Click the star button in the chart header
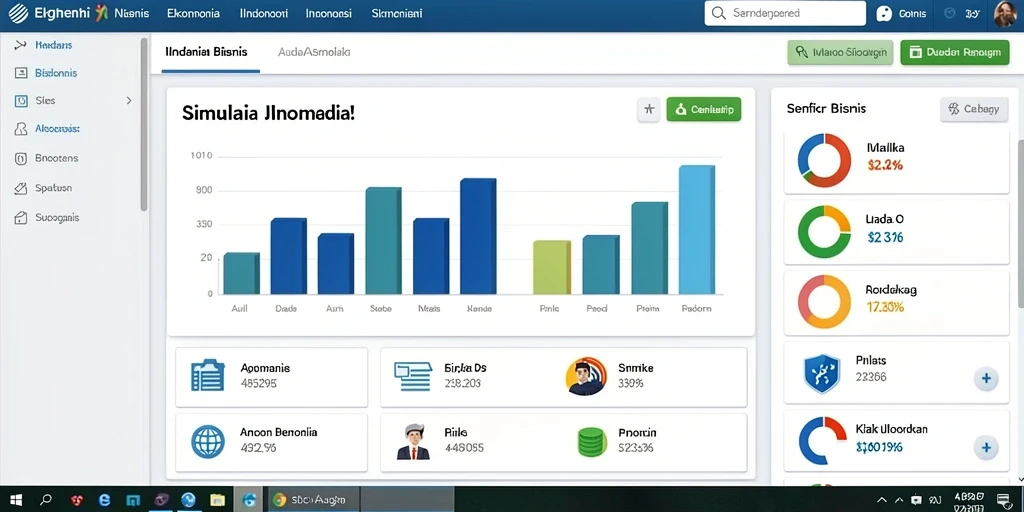 tap(648, 110)
